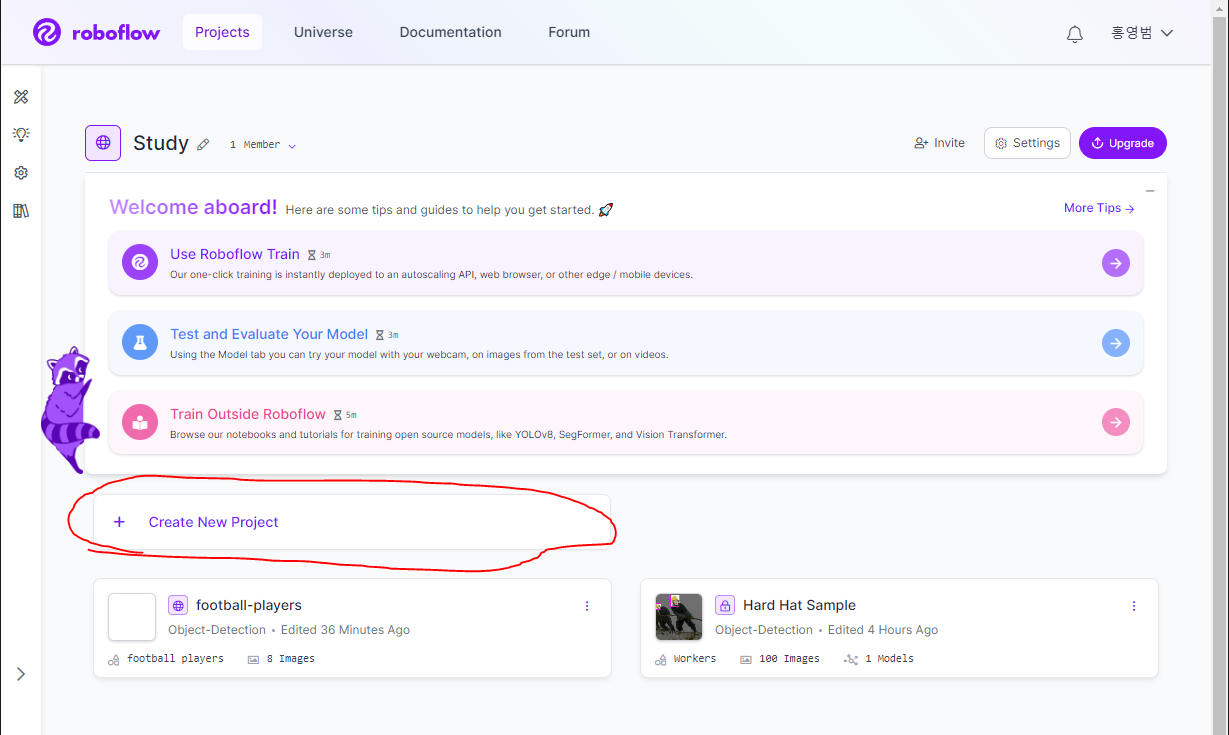Open the Universe tab
The height and width of the screenshot is (735, 1229).
coord(323,32)
